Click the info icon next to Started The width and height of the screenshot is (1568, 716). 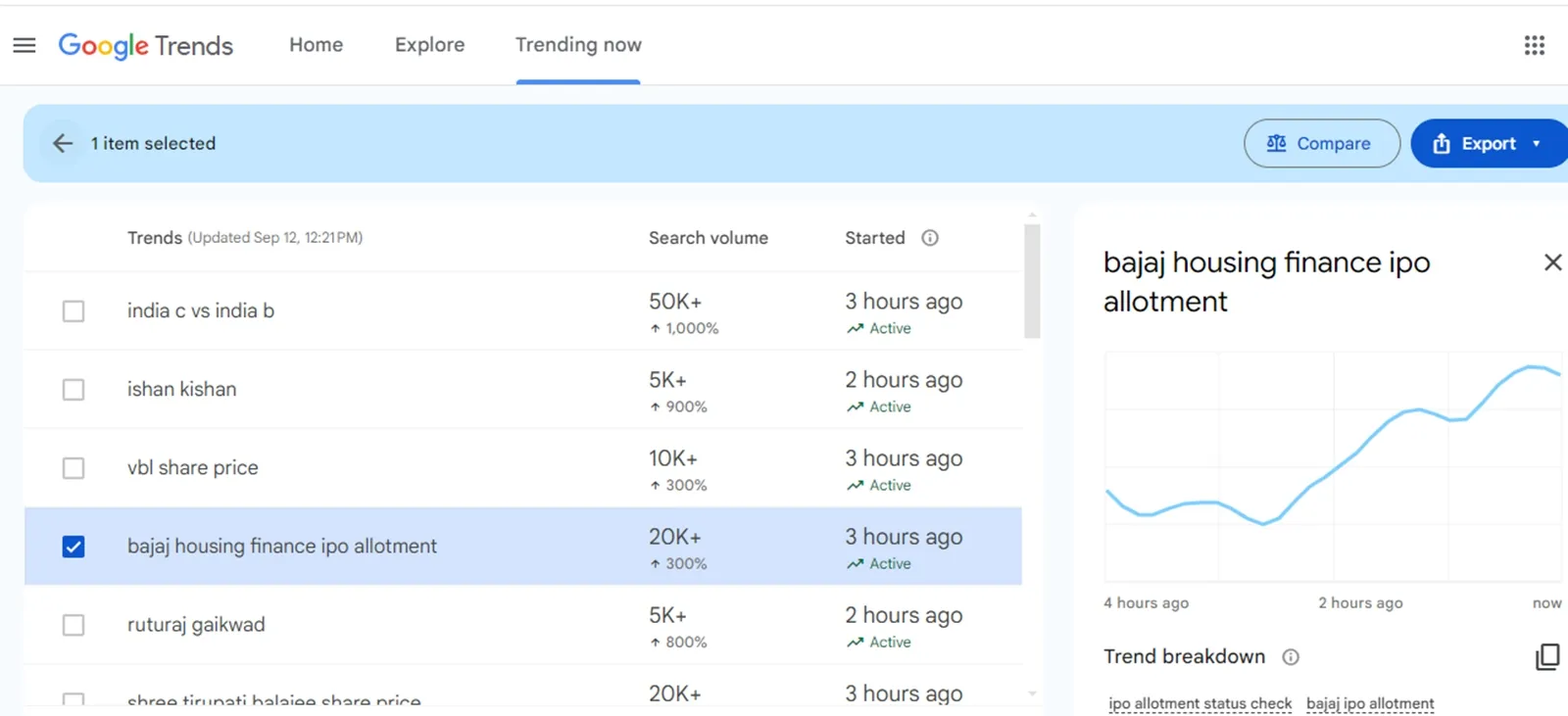point(930,238)
